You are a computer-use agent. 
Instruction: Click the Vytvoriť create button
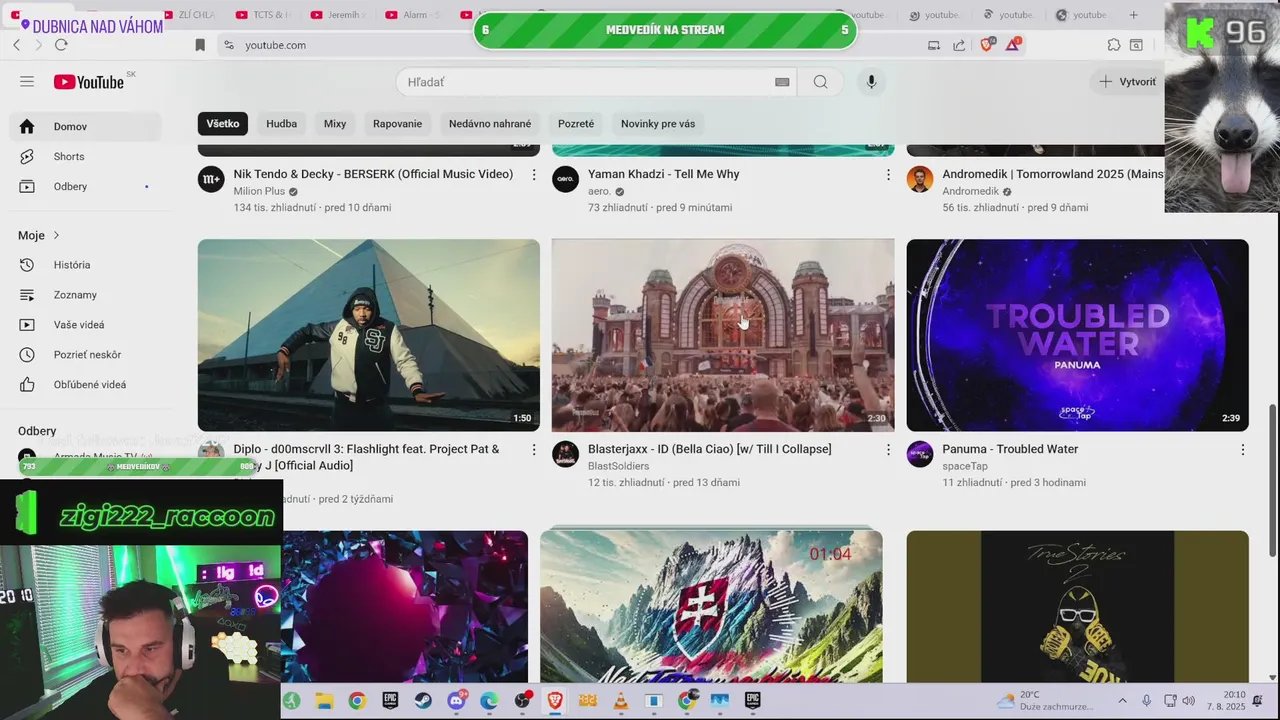pos(1128,82)
